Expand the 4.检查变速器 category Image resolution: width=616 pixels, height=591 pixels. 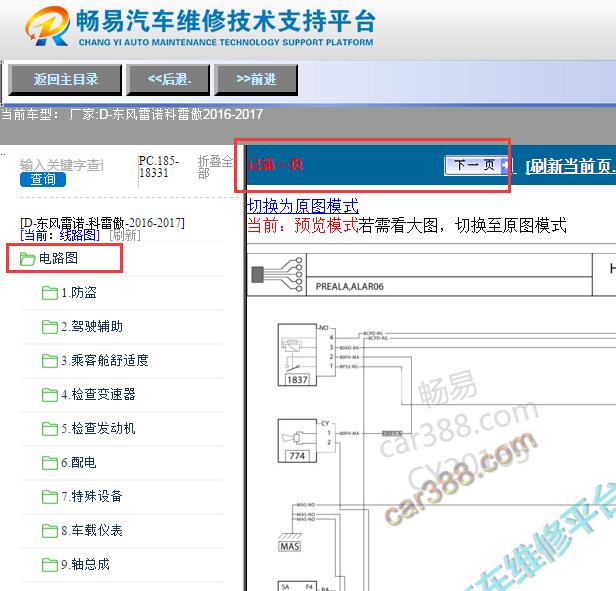pyautogui.click(x=98, y=395)
